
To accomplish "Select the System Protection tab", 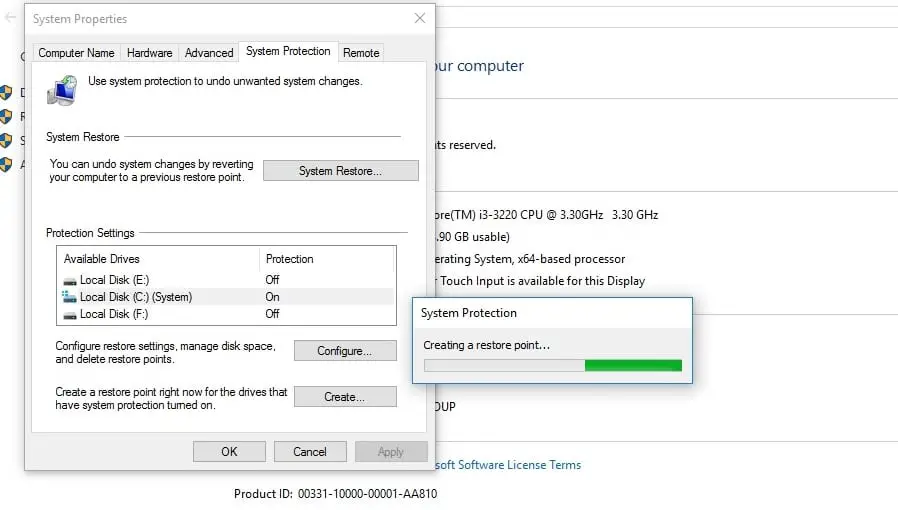I will click(x=288, y=51).
